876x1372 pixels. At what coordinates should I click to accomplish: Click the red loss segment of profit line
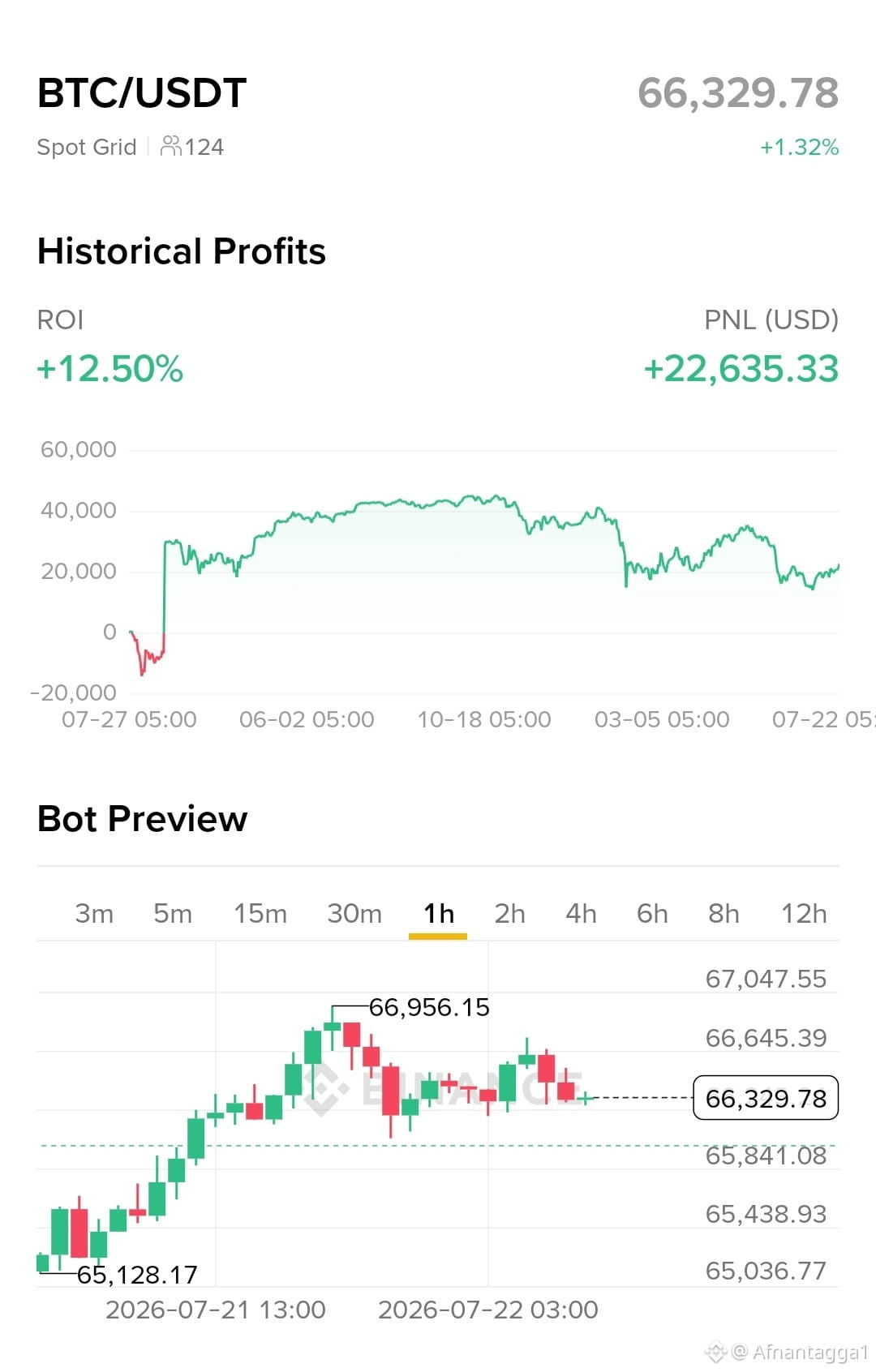pyautogui.click(x=148, y=652)
